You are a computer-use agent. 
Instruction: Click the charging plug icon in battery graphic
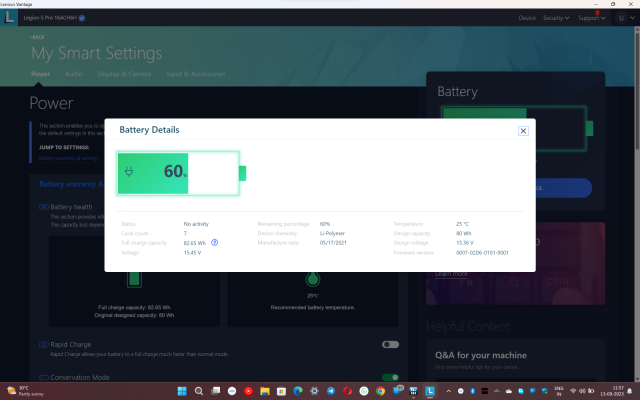pos(129,172)
